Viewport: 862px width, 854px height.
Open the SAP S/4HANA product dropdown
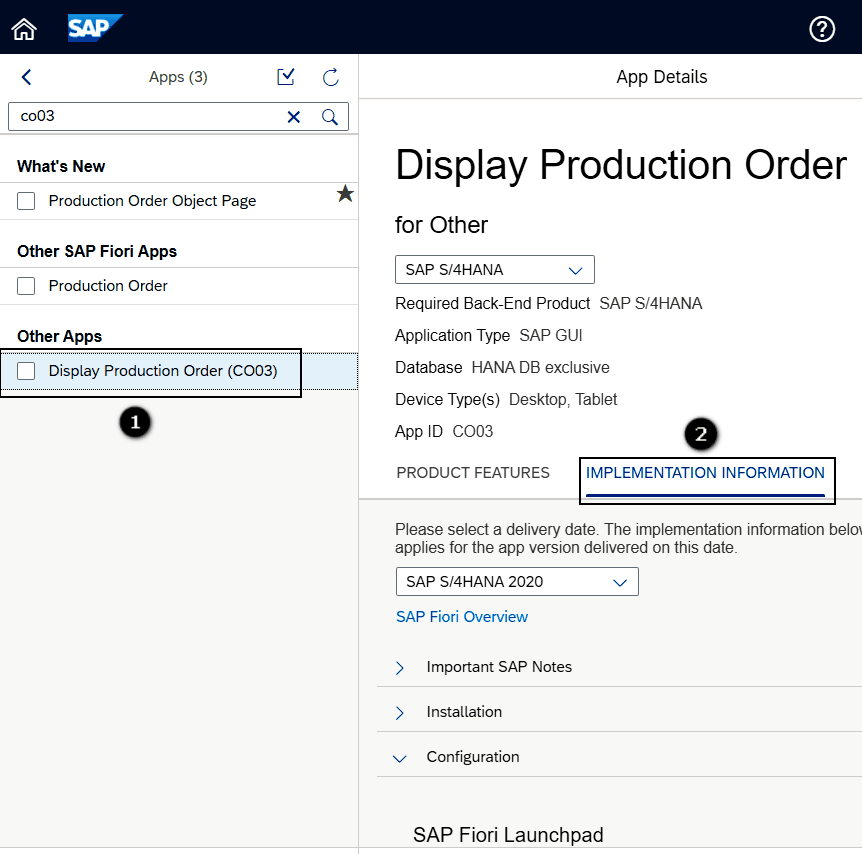(494, 270)
